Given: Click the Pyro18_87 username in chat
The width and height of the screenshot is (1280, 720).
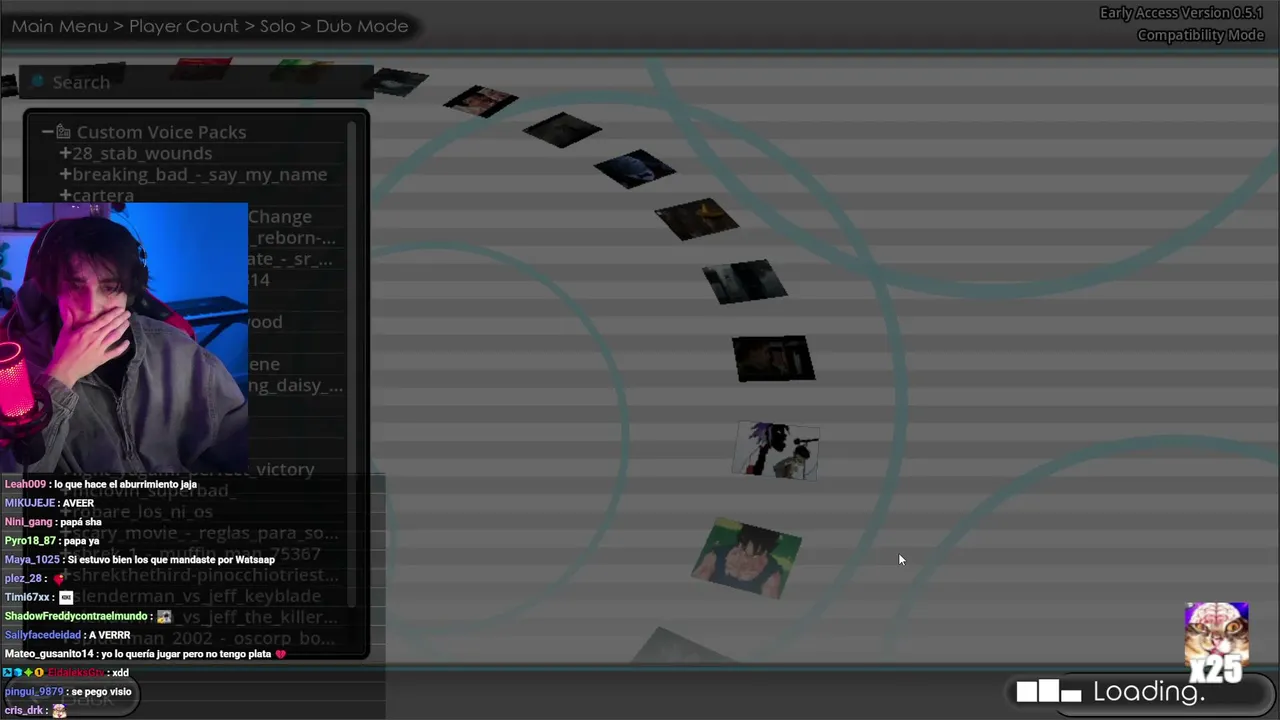Looking at the screenshot, I should pyautogui.click(x=30, y=541).
